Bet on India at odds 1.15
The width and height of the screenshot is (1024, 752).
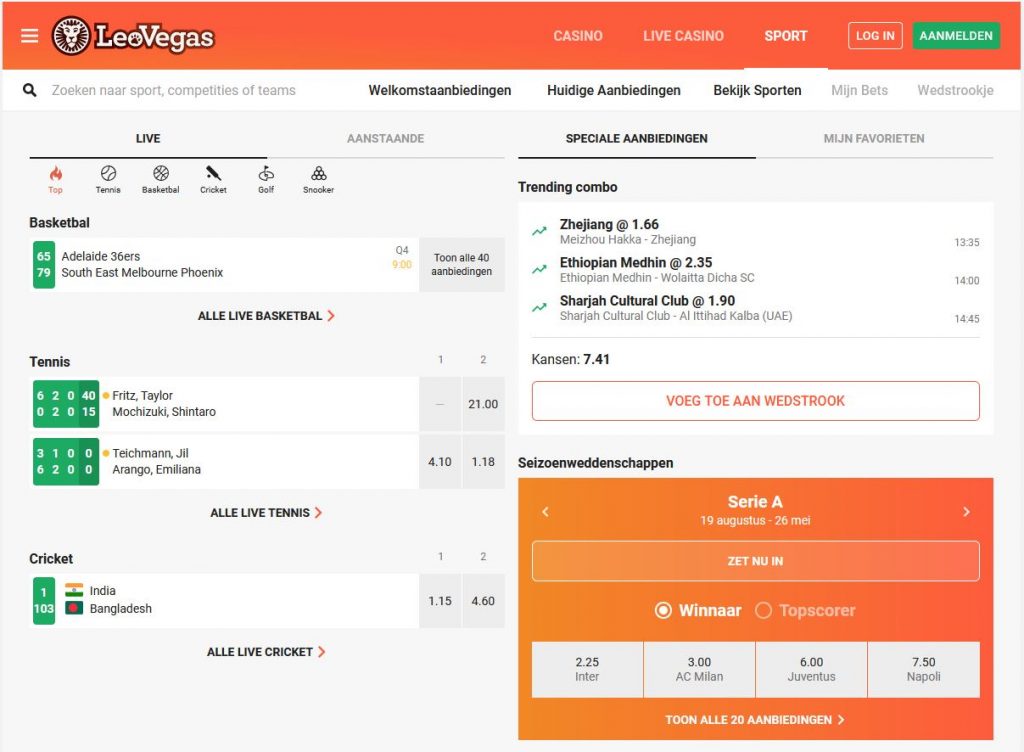click(440, 601)
